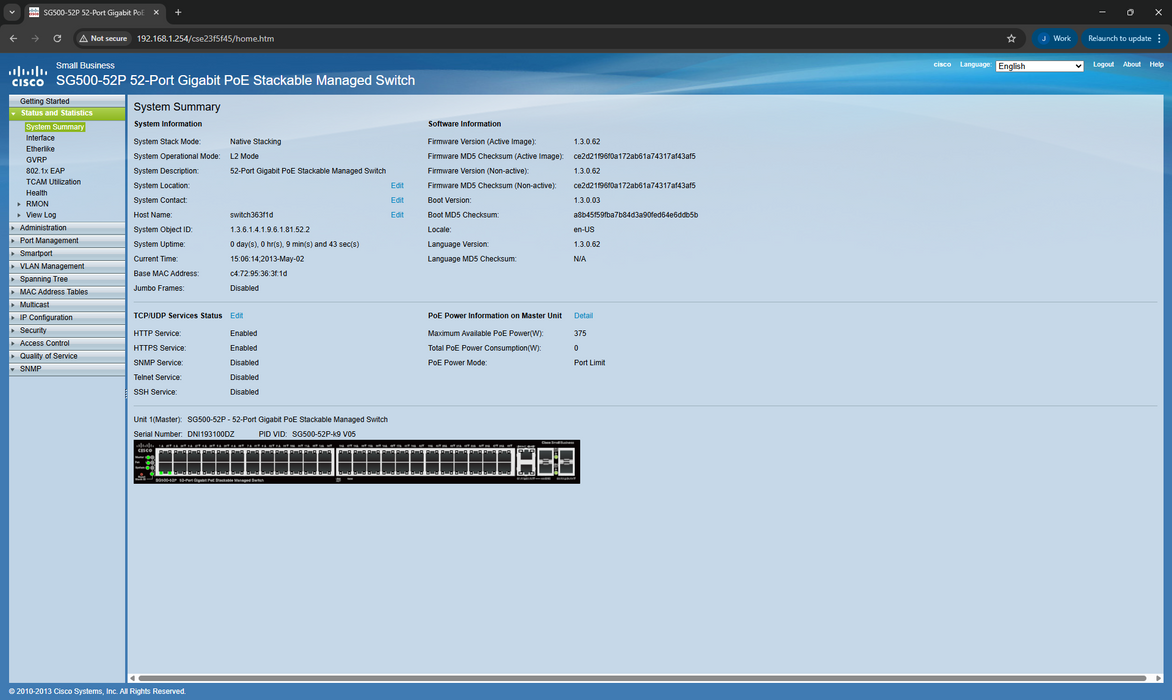Click the switch front panel image
The height and width of the screenshot is (700, 1172).
[357, 462]
